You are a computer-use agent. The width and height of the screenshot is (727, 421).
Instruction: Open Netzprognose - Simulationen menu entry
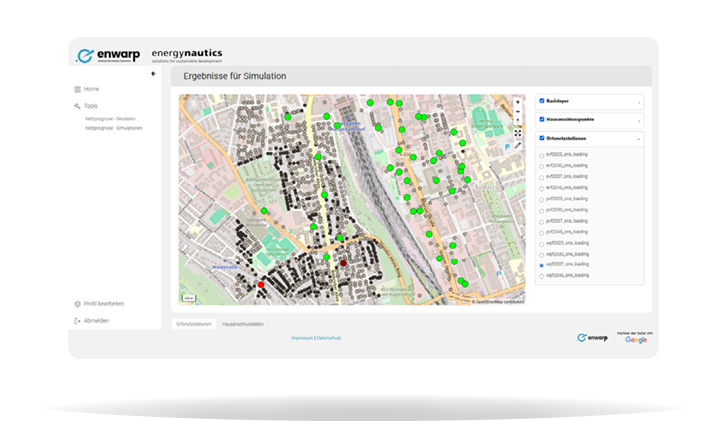pos(114,128)
